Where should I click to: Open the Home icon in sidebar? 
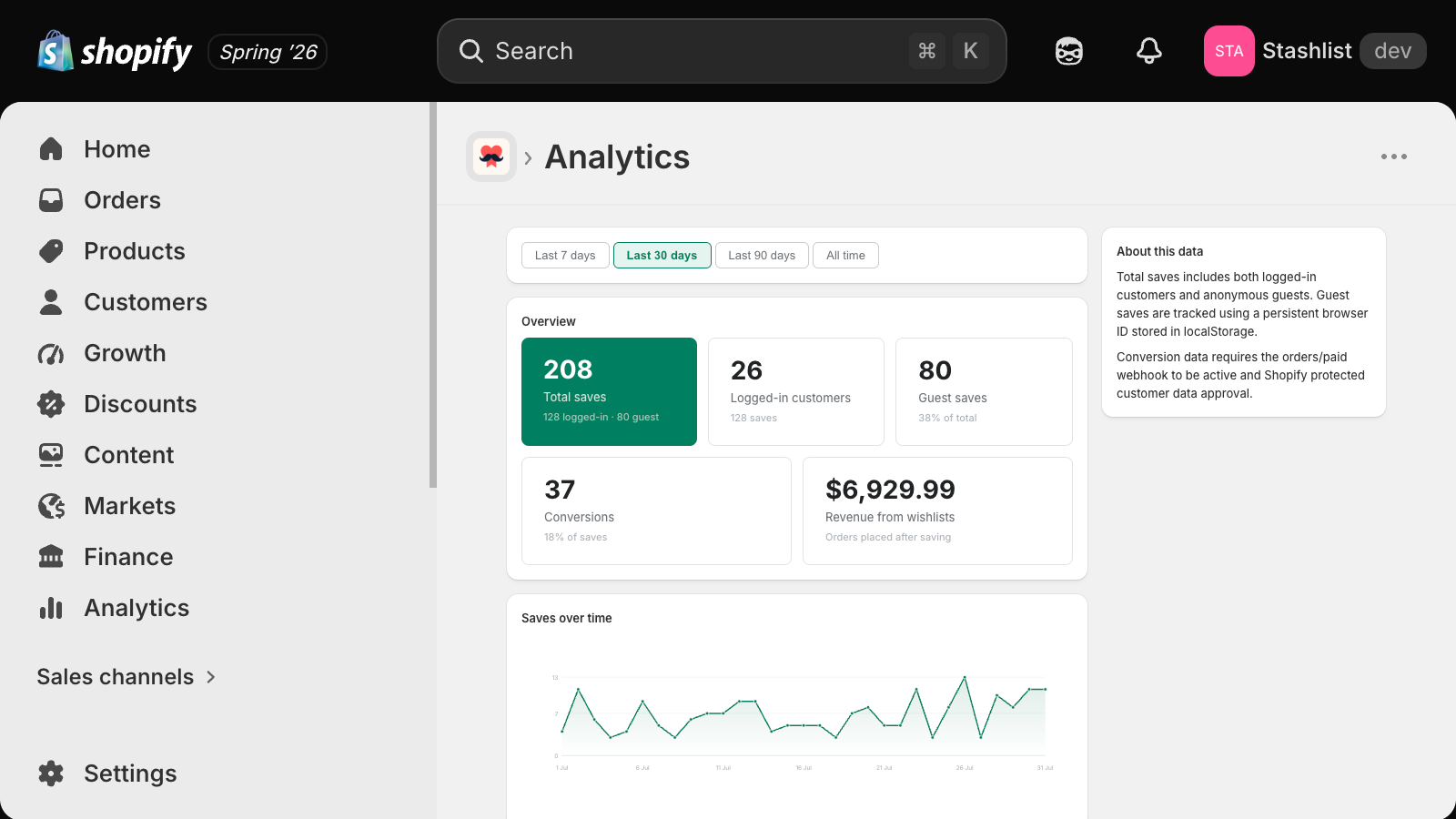pyautogui.click(x=51, y=149)
